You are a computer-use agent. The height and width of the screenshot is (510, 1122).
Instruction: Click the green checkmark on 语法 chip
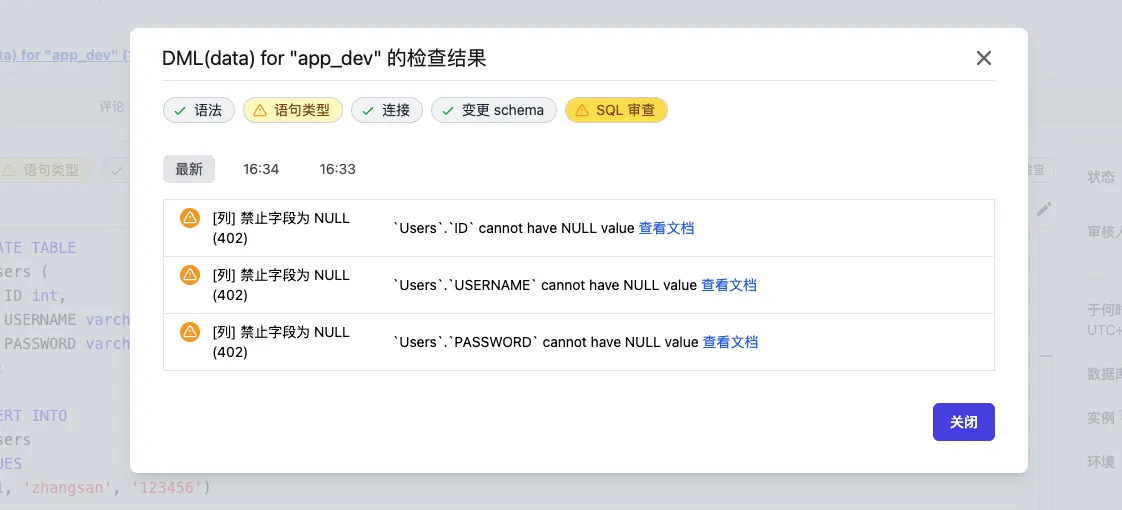click(180, 111)
